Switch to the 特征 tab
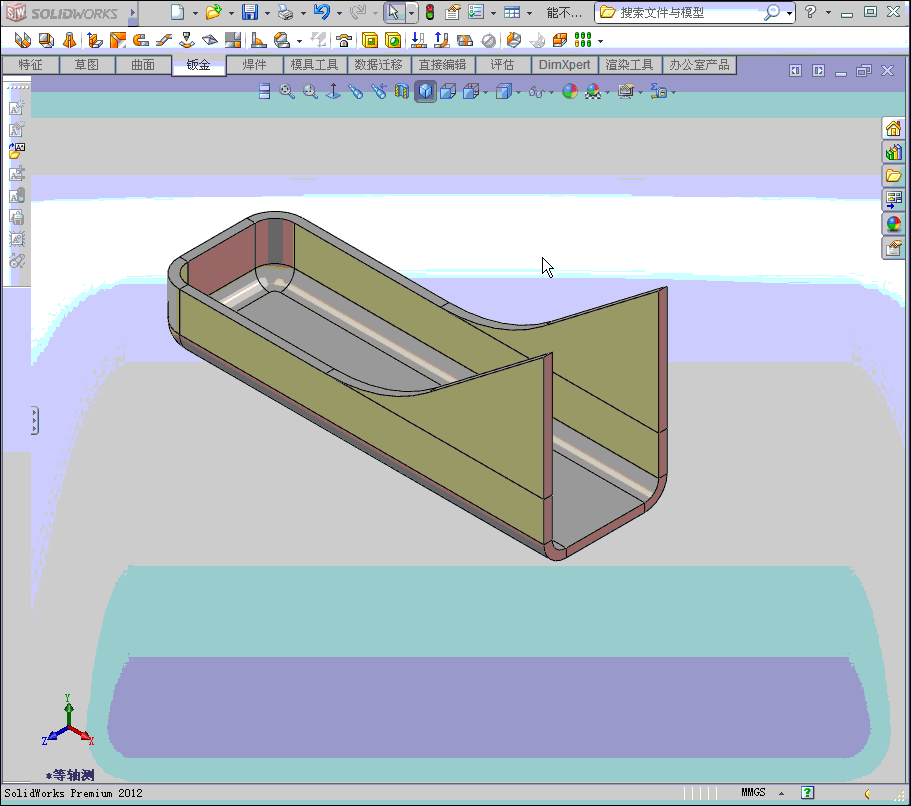This screenshot has width=911, height=806. 30,65
